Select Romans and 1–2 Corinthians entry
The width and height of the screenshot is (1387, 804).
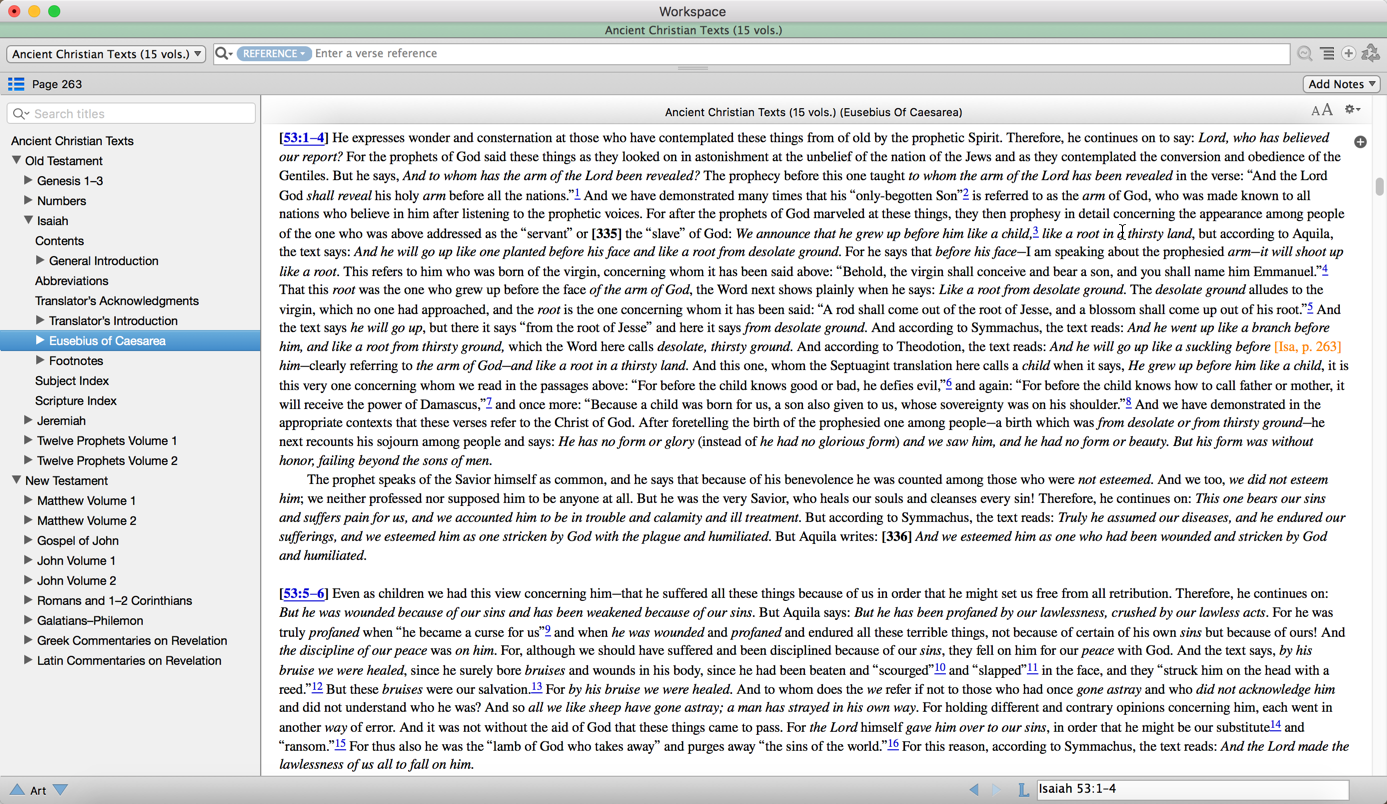tap(114, 601)
